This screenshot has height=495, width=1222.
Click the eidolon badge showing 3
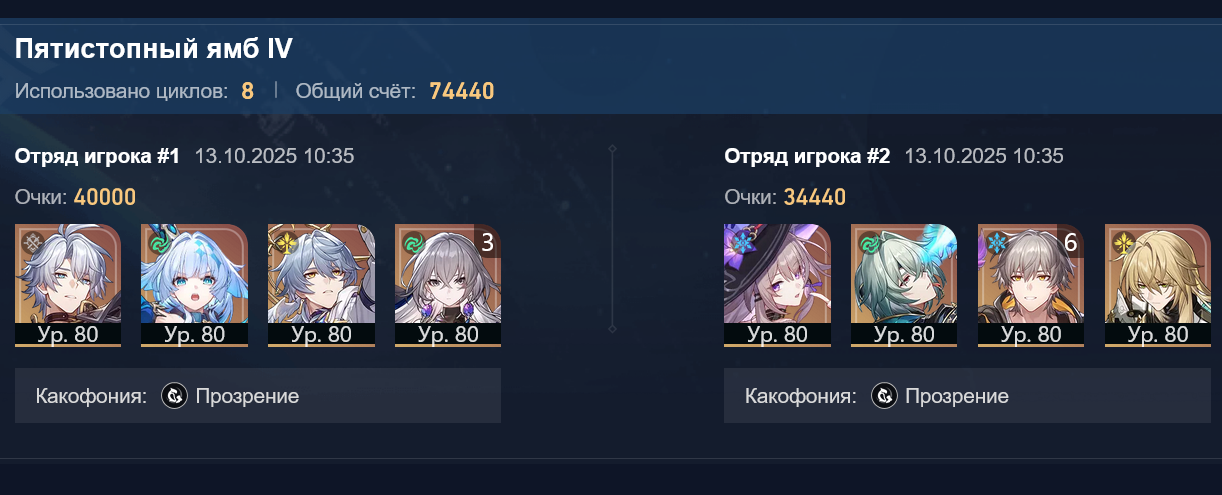click(x=487, y=242)
